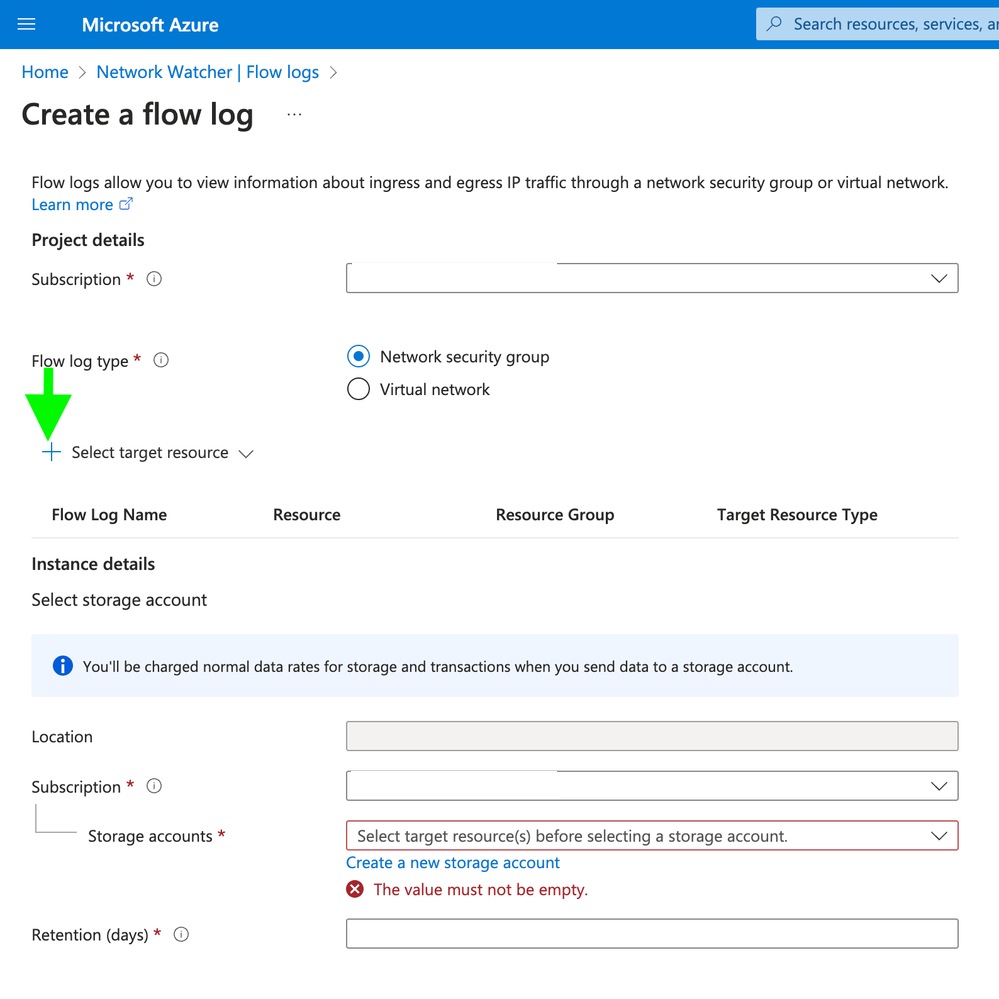The image size is (999, 999).
Task: Click the disabled Location field
Action: (x=652, y=736)
